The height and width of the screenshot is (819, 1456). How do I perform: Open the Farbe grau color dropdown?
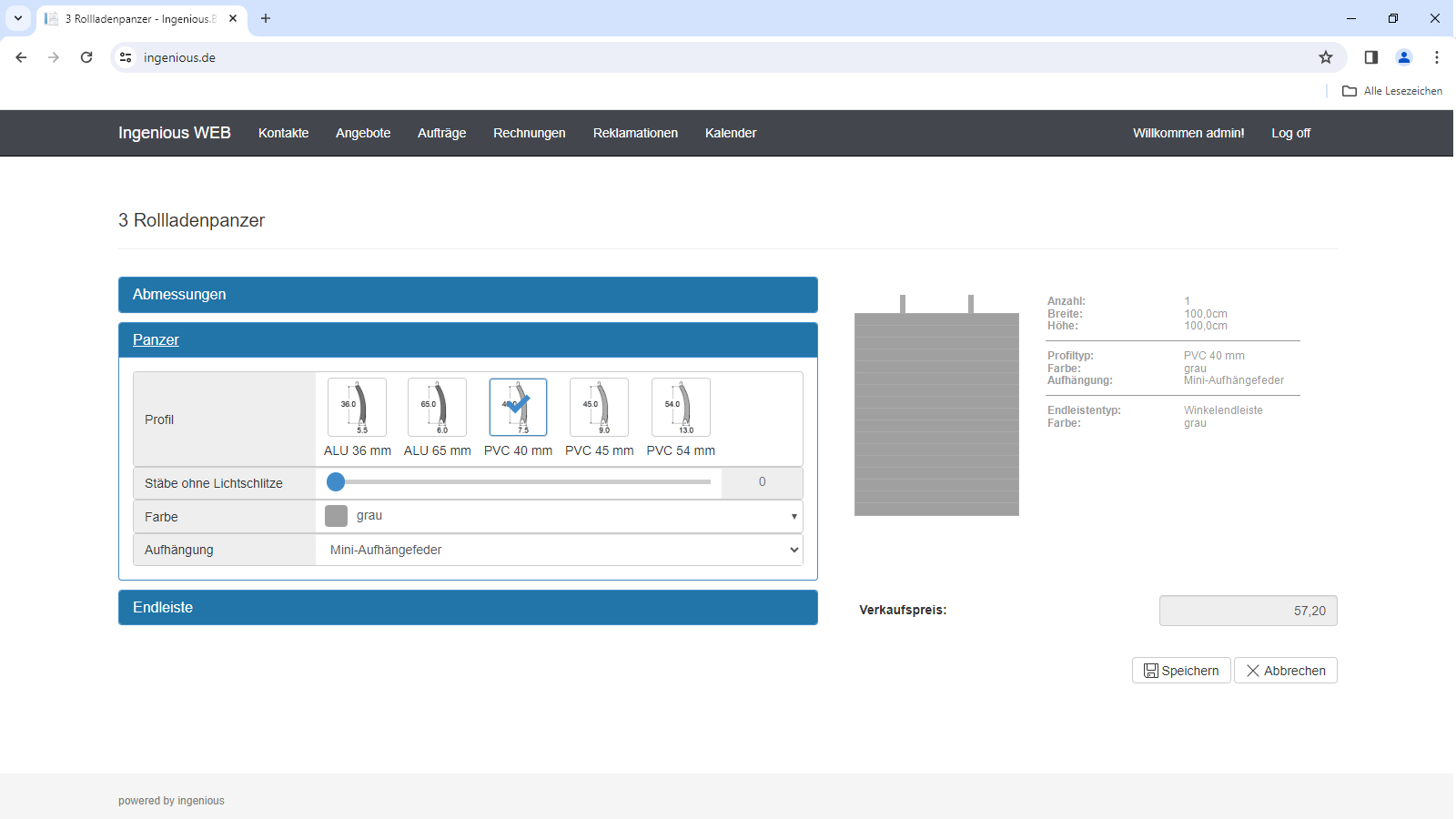tap(559, 516)
